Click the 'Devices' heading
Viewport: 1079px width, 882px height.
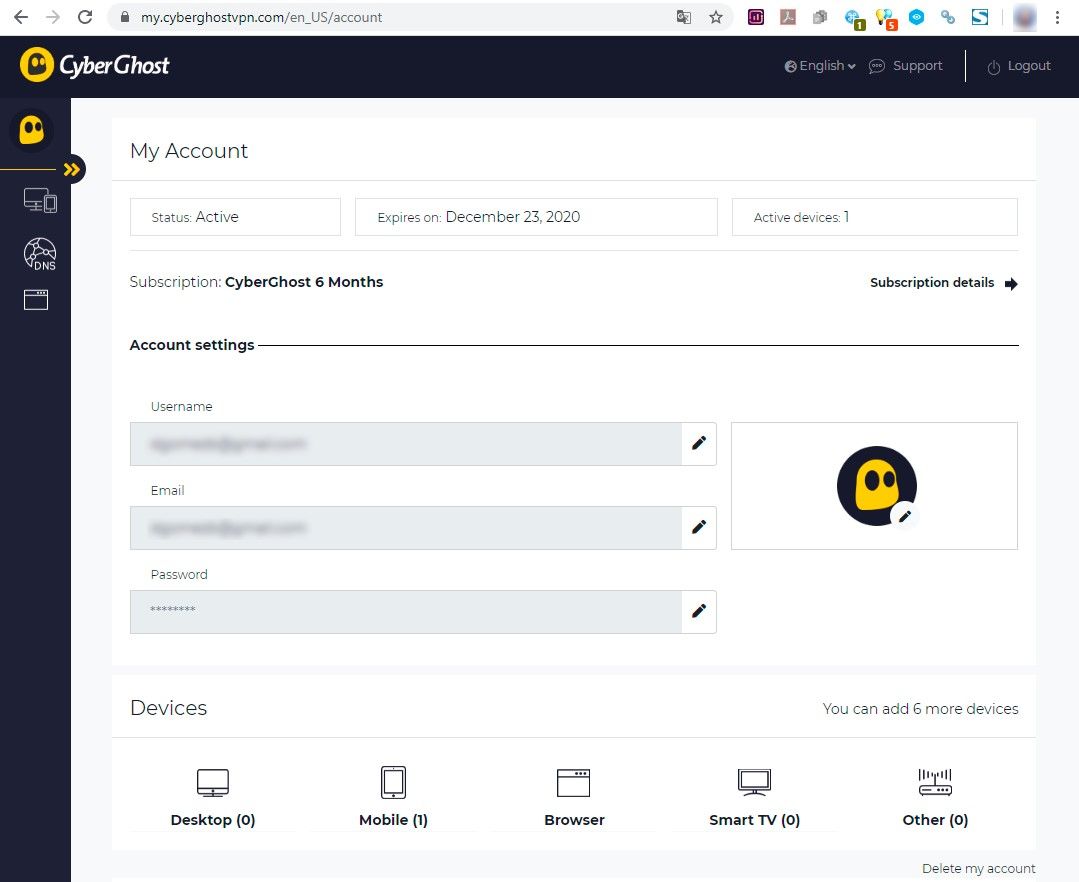click(x=169, y=708)
